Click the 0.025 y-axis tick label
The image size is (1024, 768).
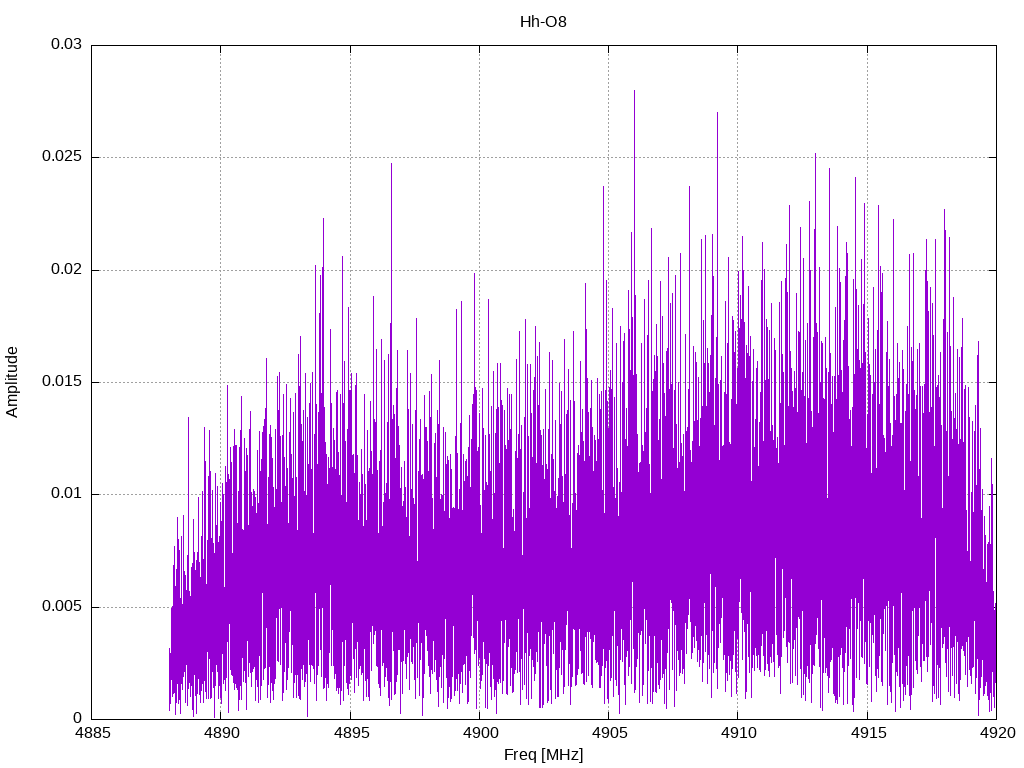click(62, 157)
